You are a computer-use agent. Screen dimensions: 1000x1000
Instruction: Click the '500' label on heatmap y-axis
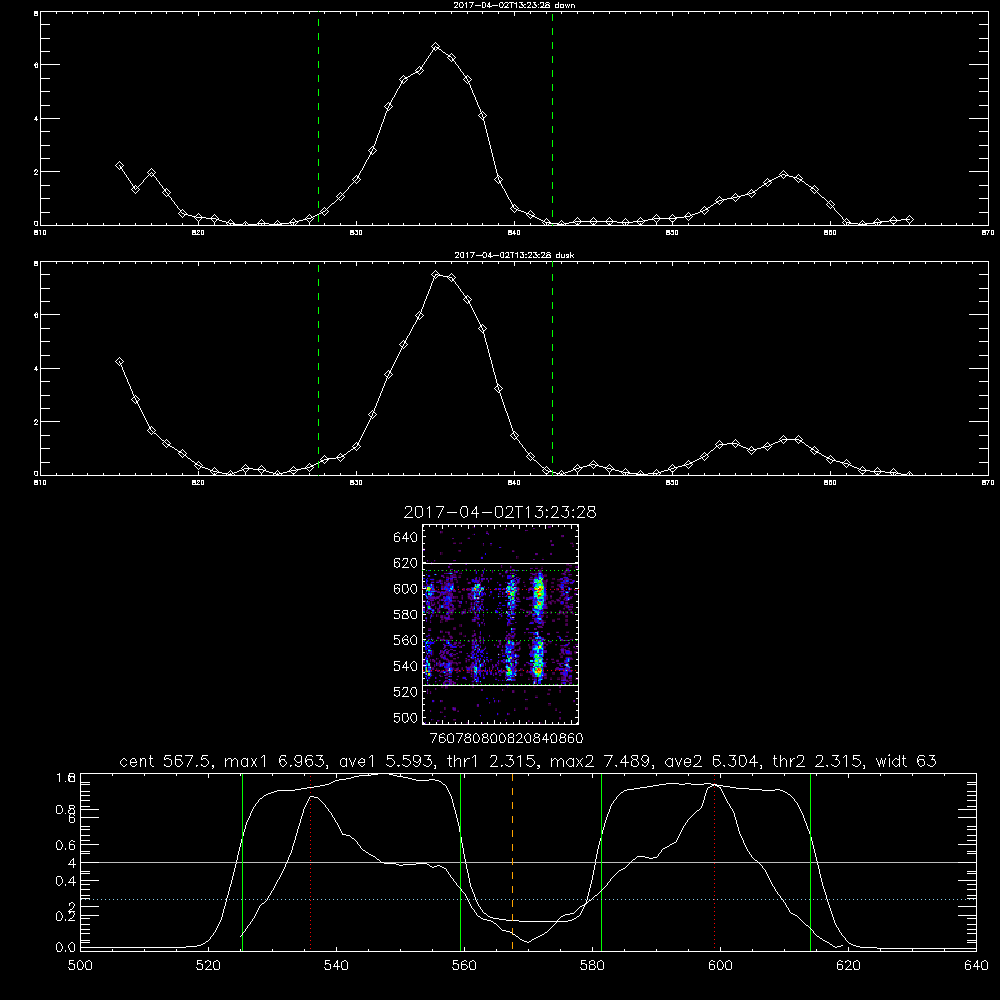pyautogui.click(x=405, y=717)
